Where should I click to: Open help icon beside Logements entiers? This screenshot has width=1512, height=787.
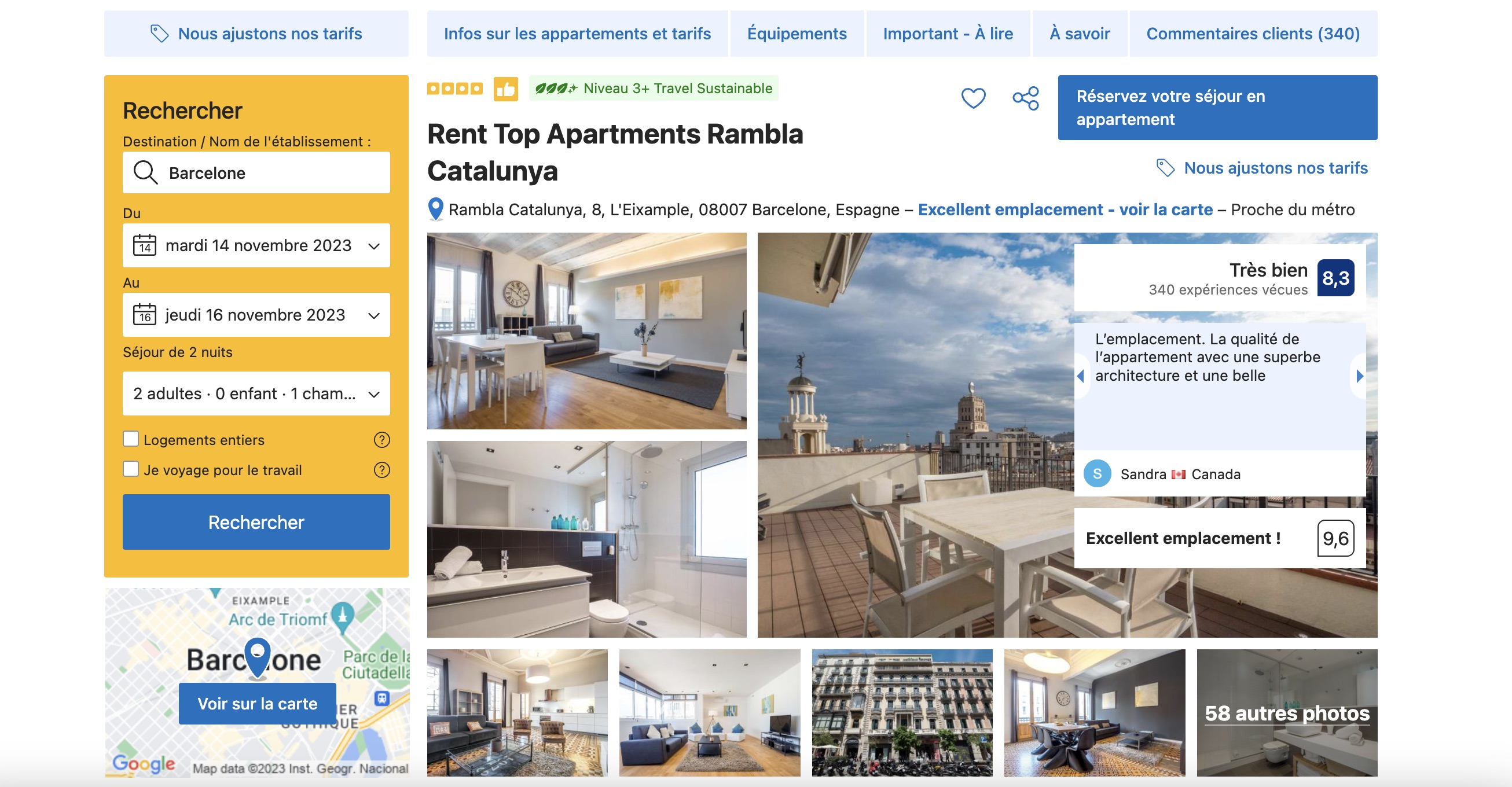[381, 440]
